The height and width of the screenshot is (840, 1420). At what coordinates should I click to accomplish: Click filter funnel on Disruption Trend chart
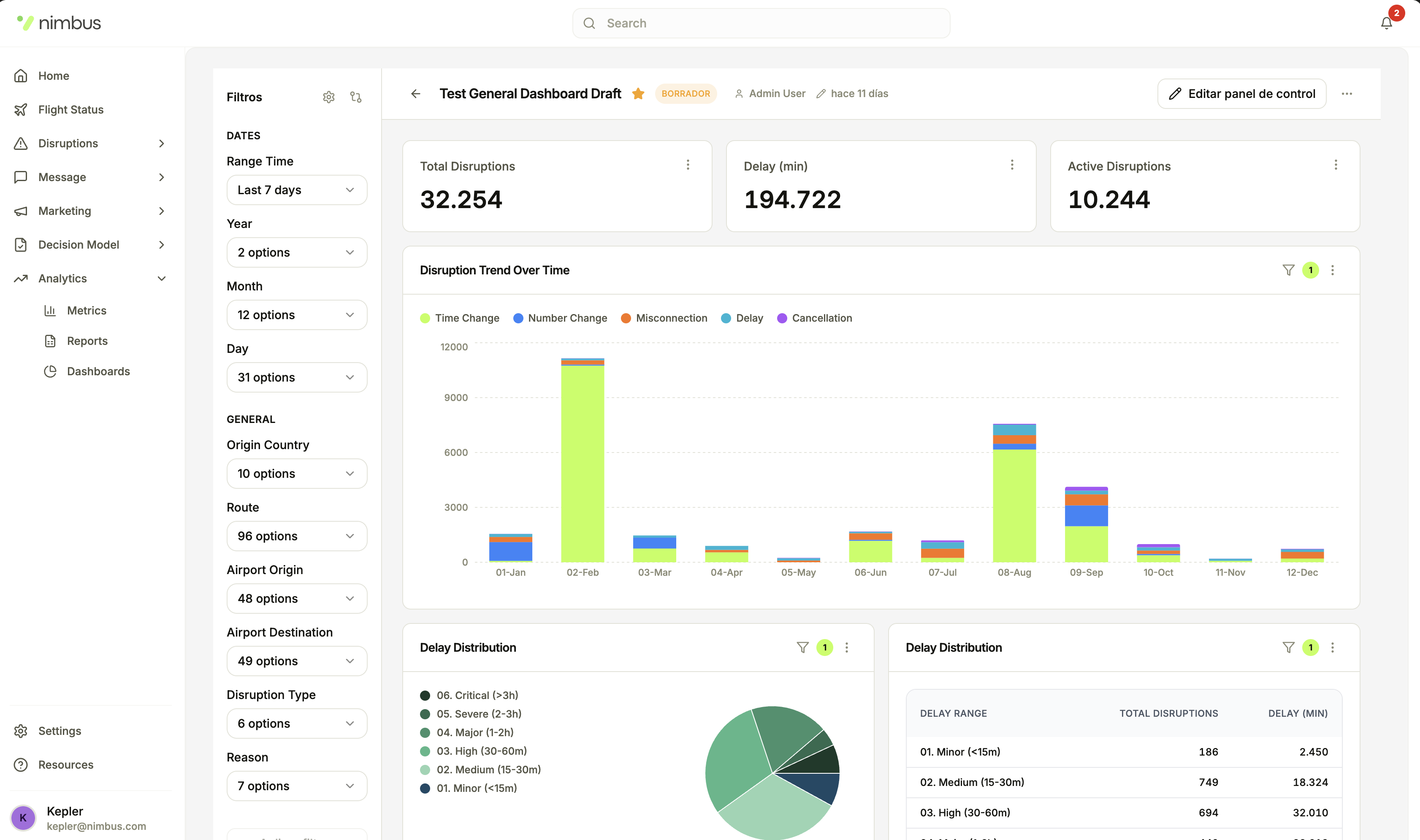tap(1288, 270)
